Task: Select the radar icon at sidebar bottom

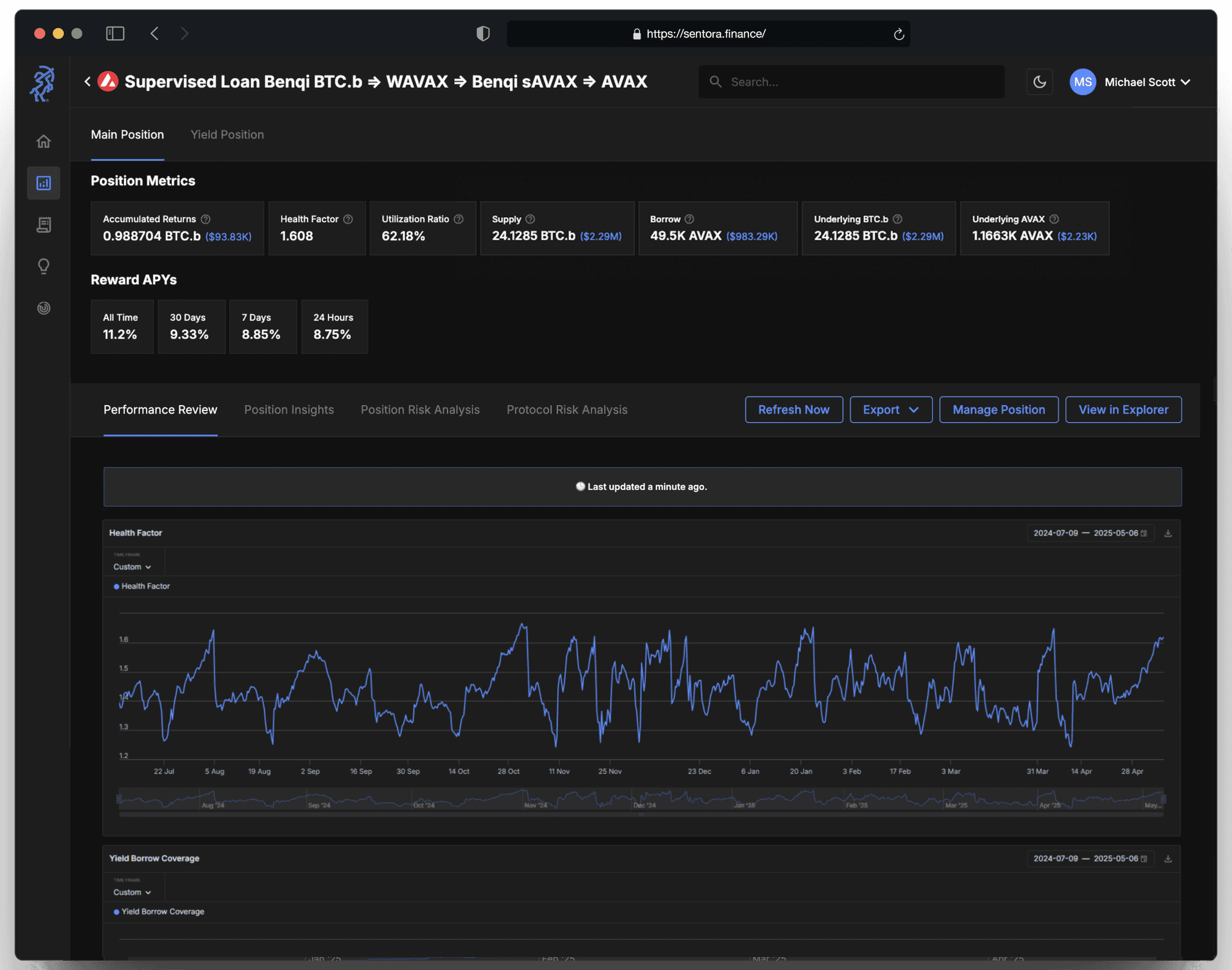Action: click(44, 308)
